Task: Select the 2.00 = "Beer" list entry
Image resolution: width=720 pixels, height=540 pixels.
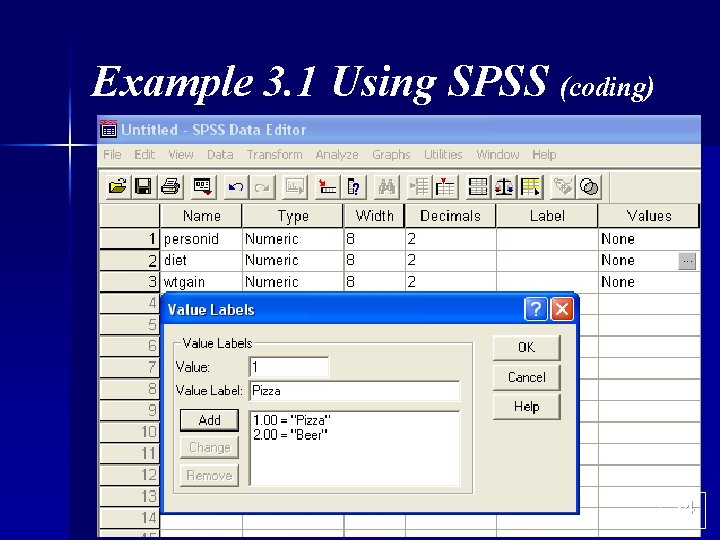Action: pos(290,435)
